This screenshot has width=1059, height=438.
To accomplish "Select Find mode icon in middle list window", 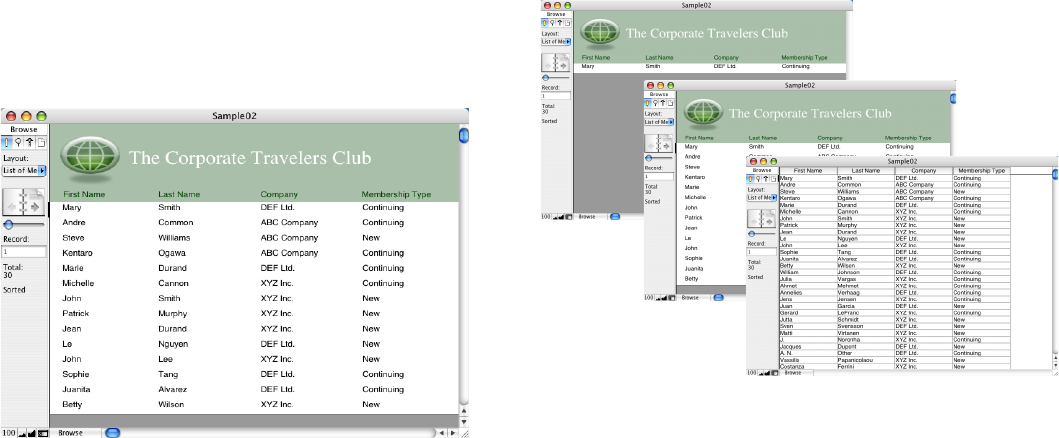I will tap(656, 103).
